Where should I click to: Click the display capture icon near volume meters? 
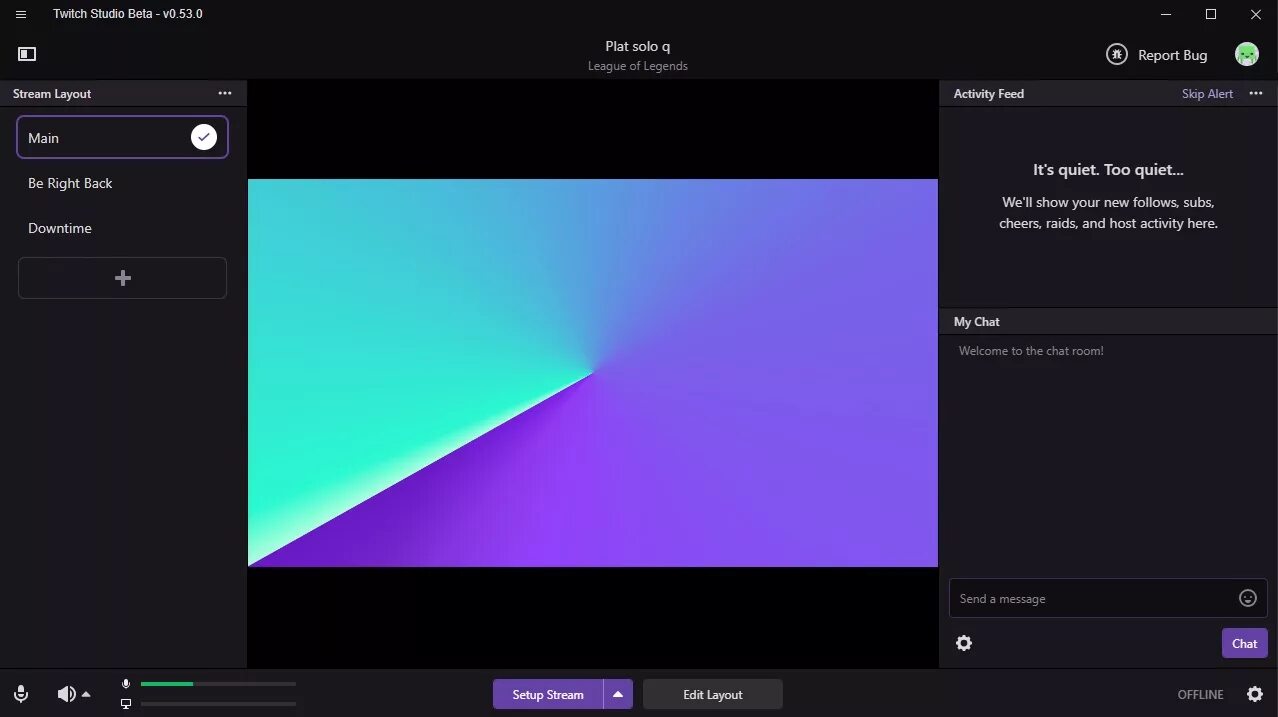[125, 704]
